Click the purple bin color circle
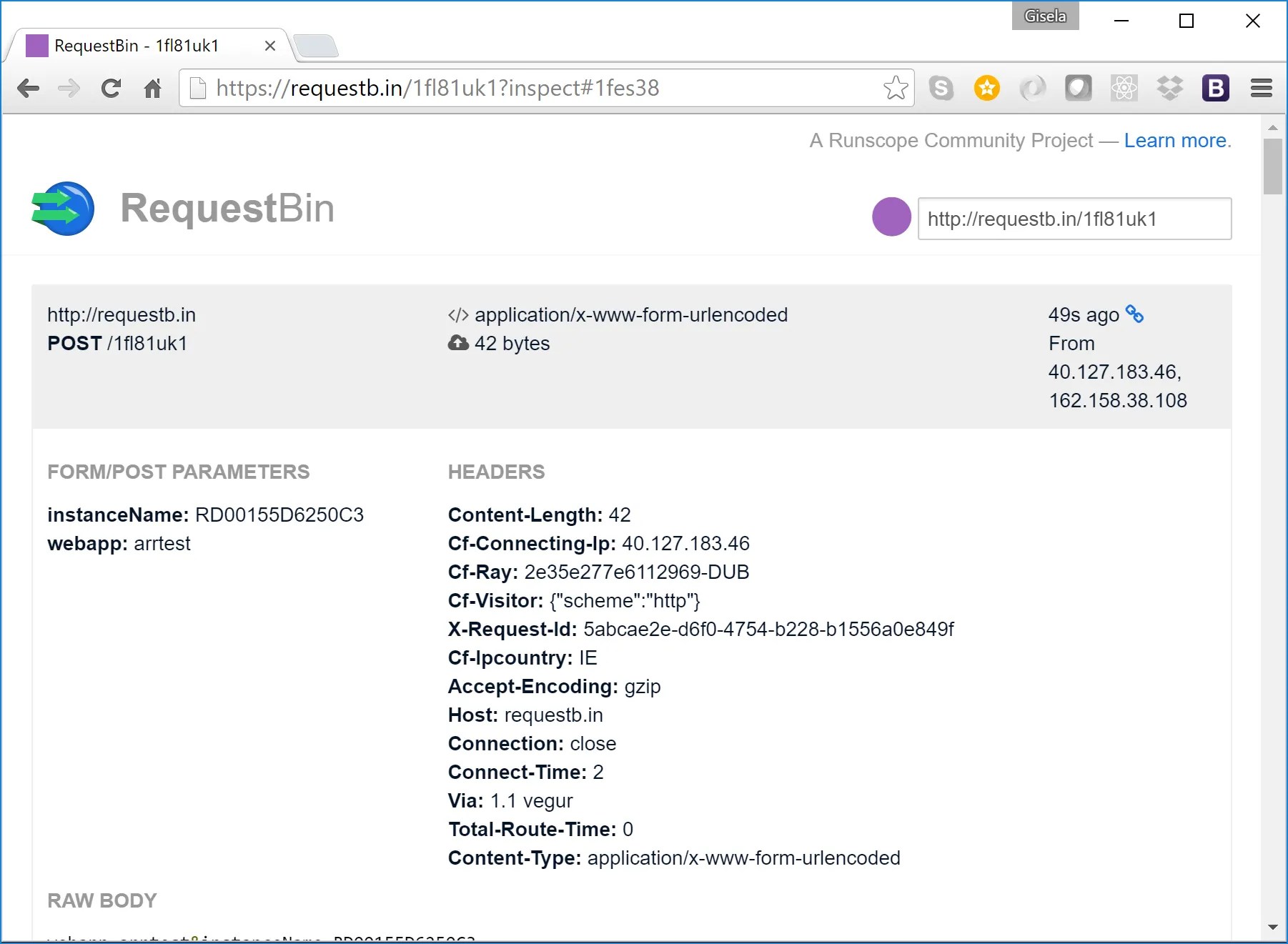The height and width of the screenshot is (944, 1288). [x=891, y=217]
